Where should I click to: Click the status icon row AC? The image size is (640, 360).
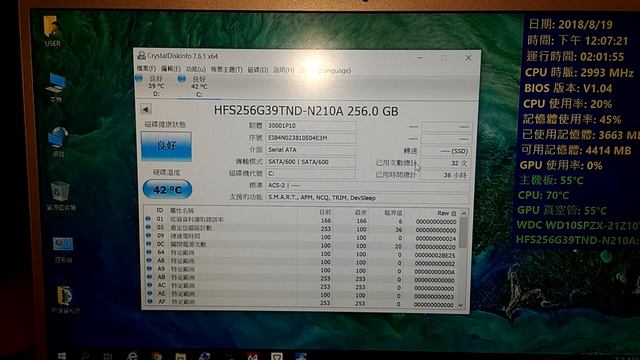click(149, 285)
